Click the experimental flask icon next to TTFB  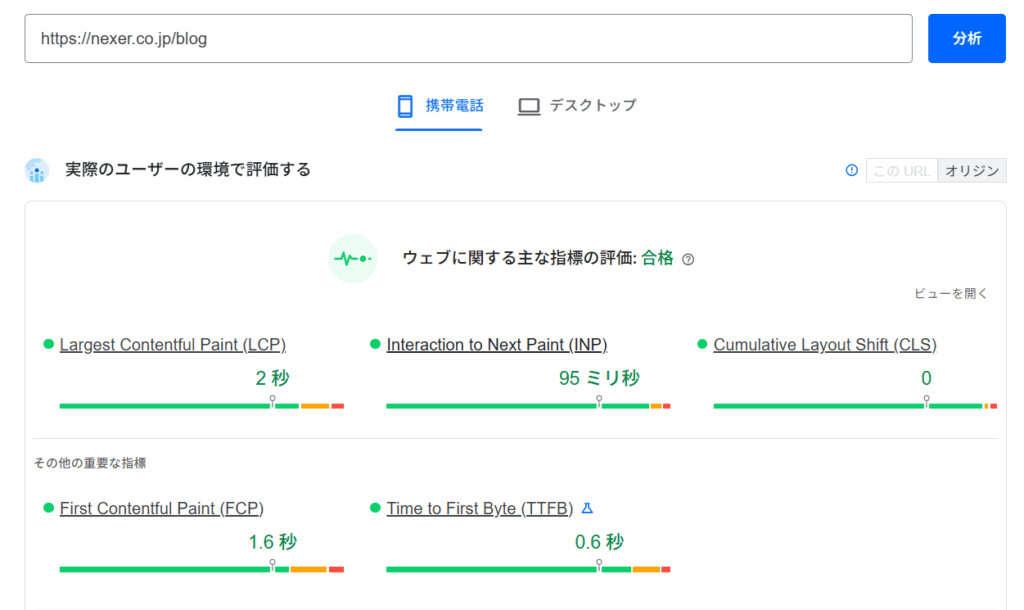[587, 508]
